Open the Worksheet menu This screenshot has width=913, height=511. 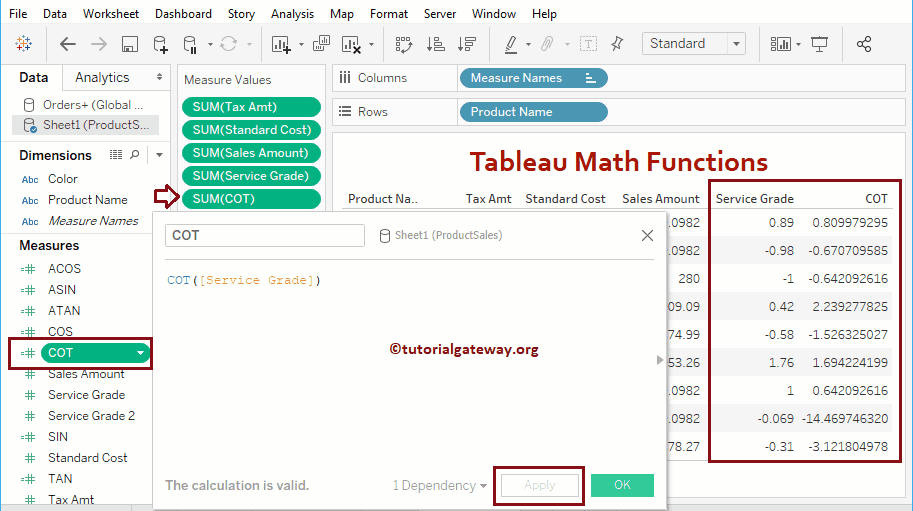(x=111, y=13)
